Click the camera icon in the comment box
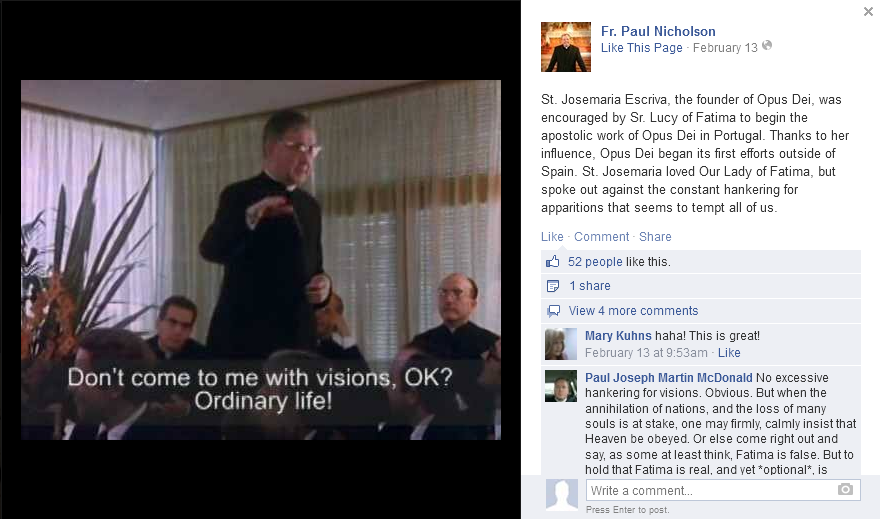The image size is (880, 519). tap(845, 490)
